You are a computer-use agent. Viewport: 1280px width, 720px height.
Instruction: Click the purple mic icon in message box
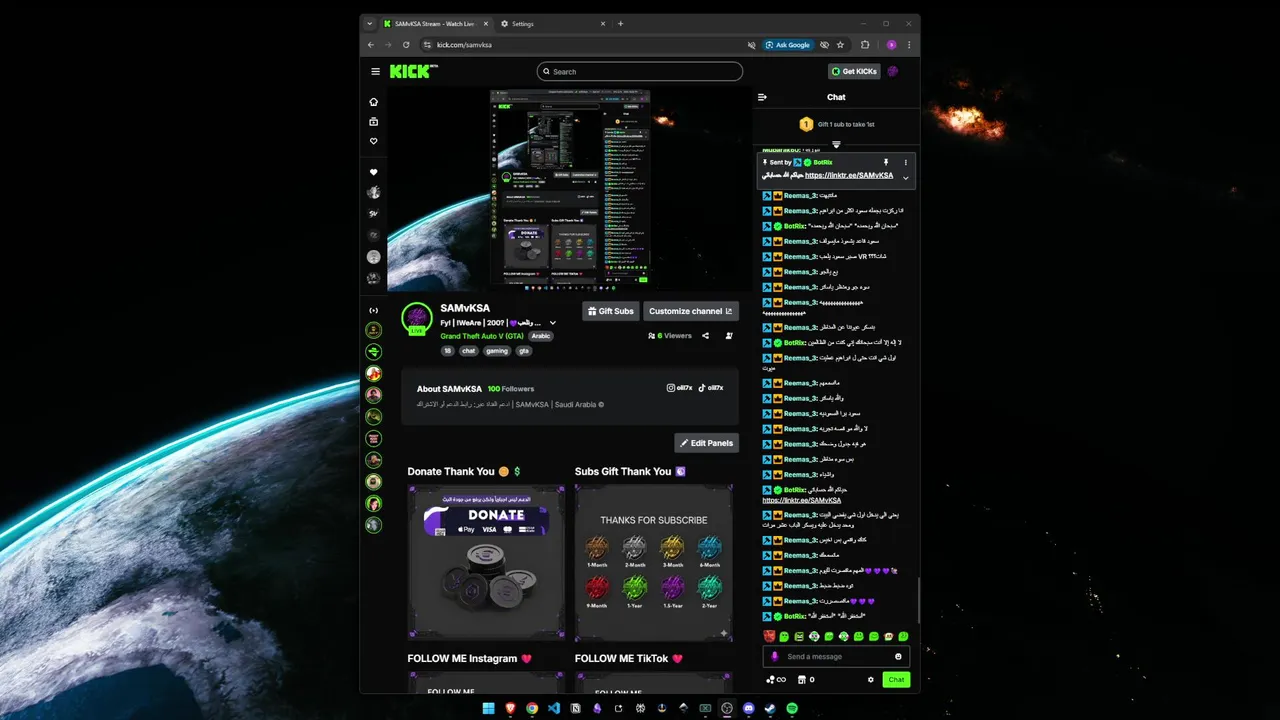[x=775, y=657]
